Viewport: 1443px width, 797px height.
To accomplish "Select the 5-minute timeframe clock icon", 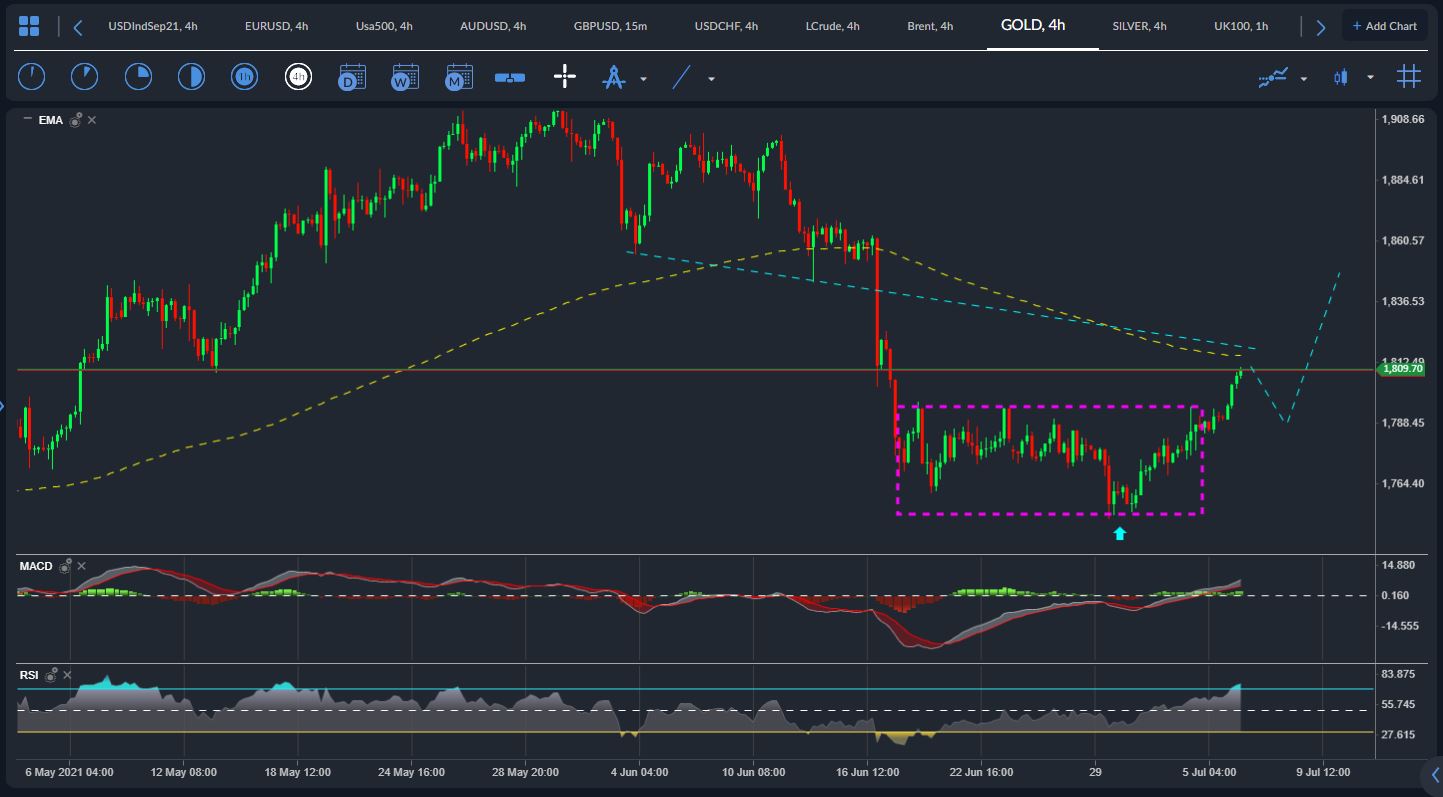I will (x=84, y=77).
